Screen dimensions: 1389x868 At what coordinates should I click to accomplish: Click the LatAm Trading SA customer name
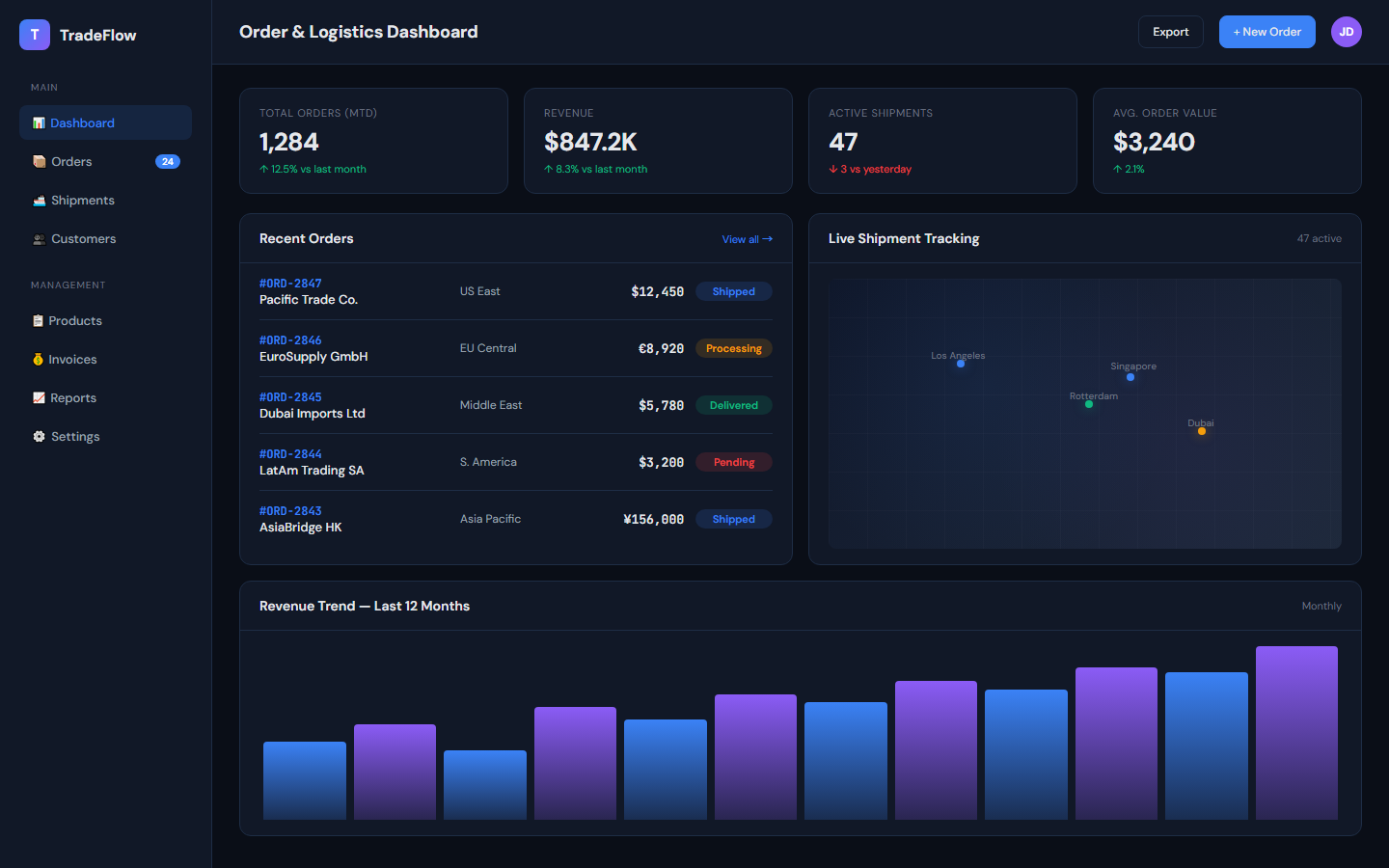(312, 471)
